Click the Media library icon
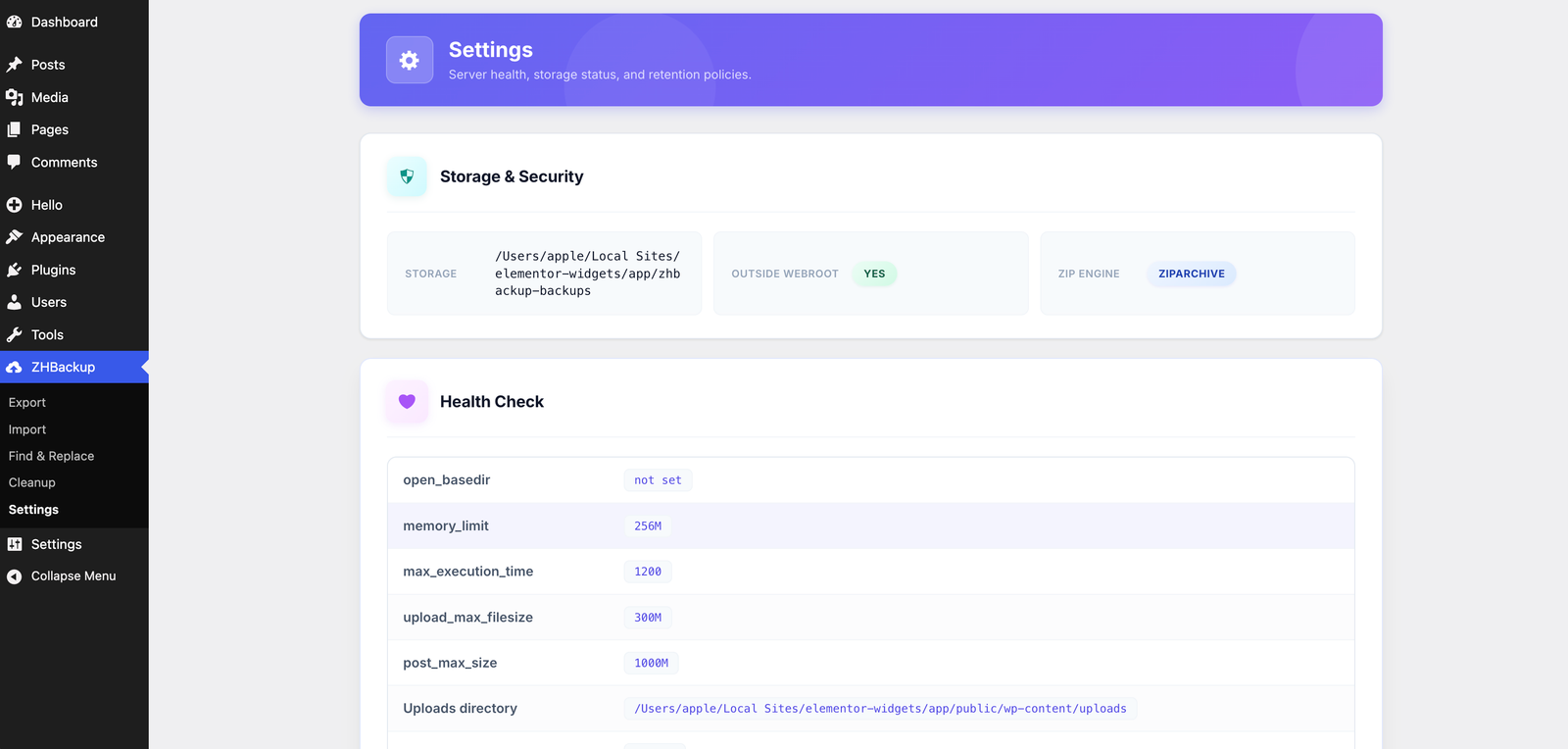This screenshot has width=1568, height=749. tap(15, 97)
